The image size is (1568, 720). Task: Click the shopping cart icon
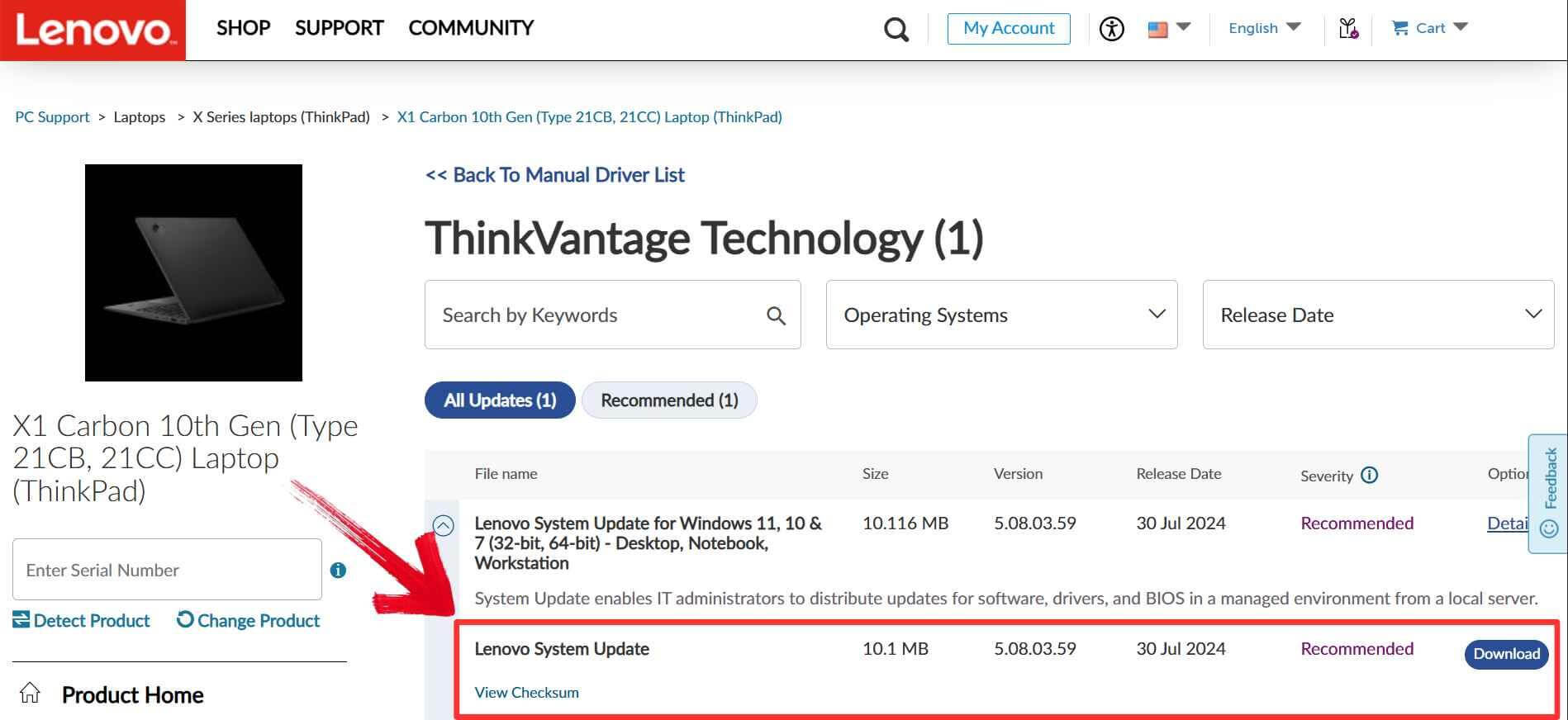(1399, 28)
